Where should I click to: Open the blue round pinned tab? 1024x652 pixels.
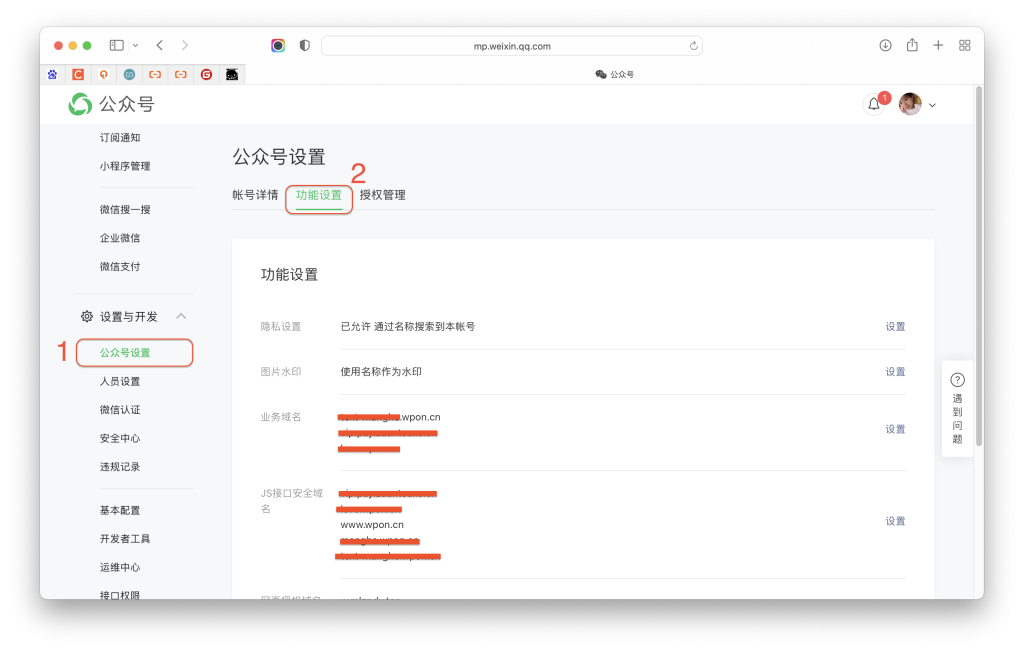pos(129,74)
